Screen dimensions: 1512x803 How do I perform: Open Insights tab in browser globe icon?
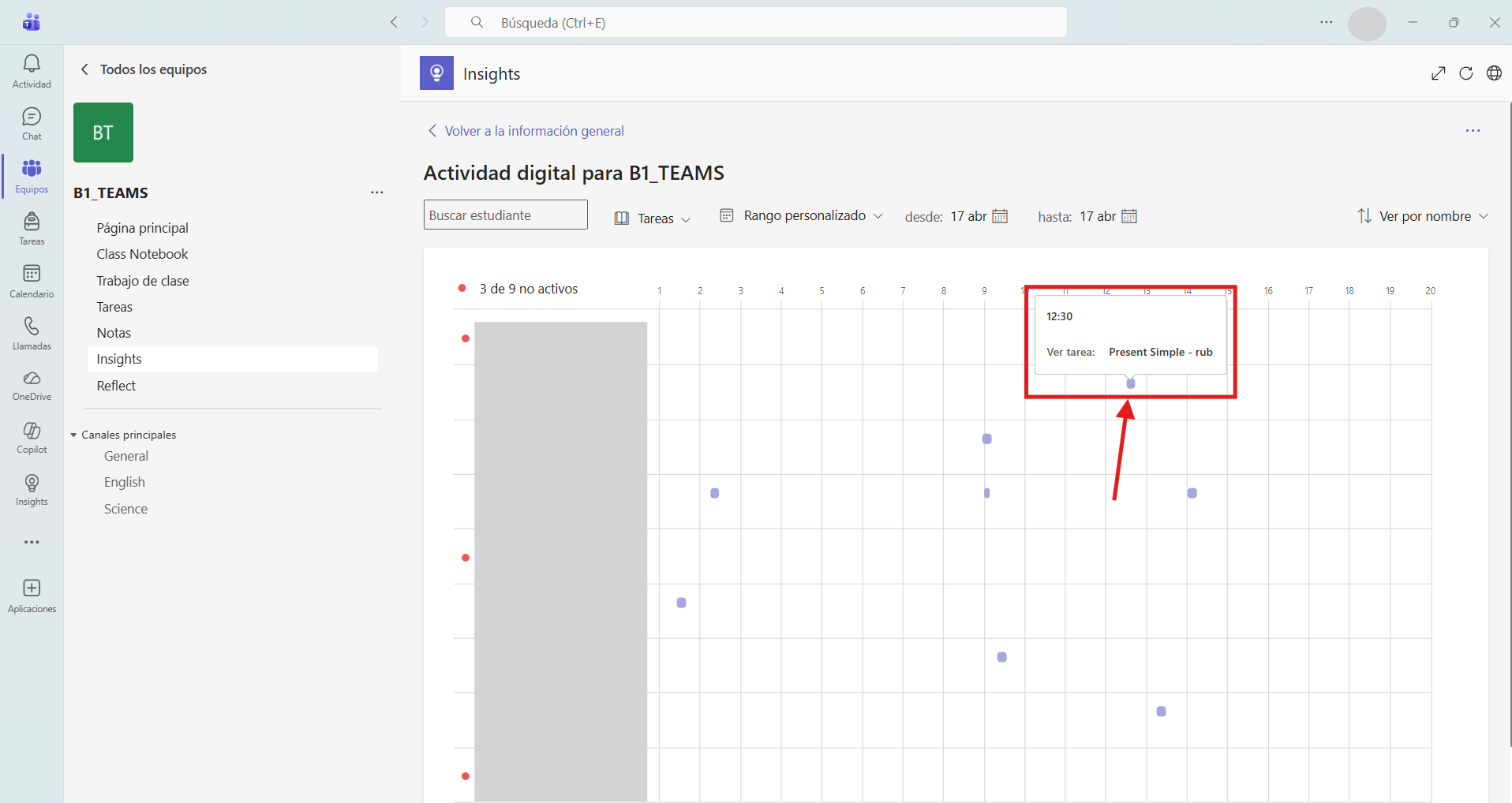[x=1494, y=73]
